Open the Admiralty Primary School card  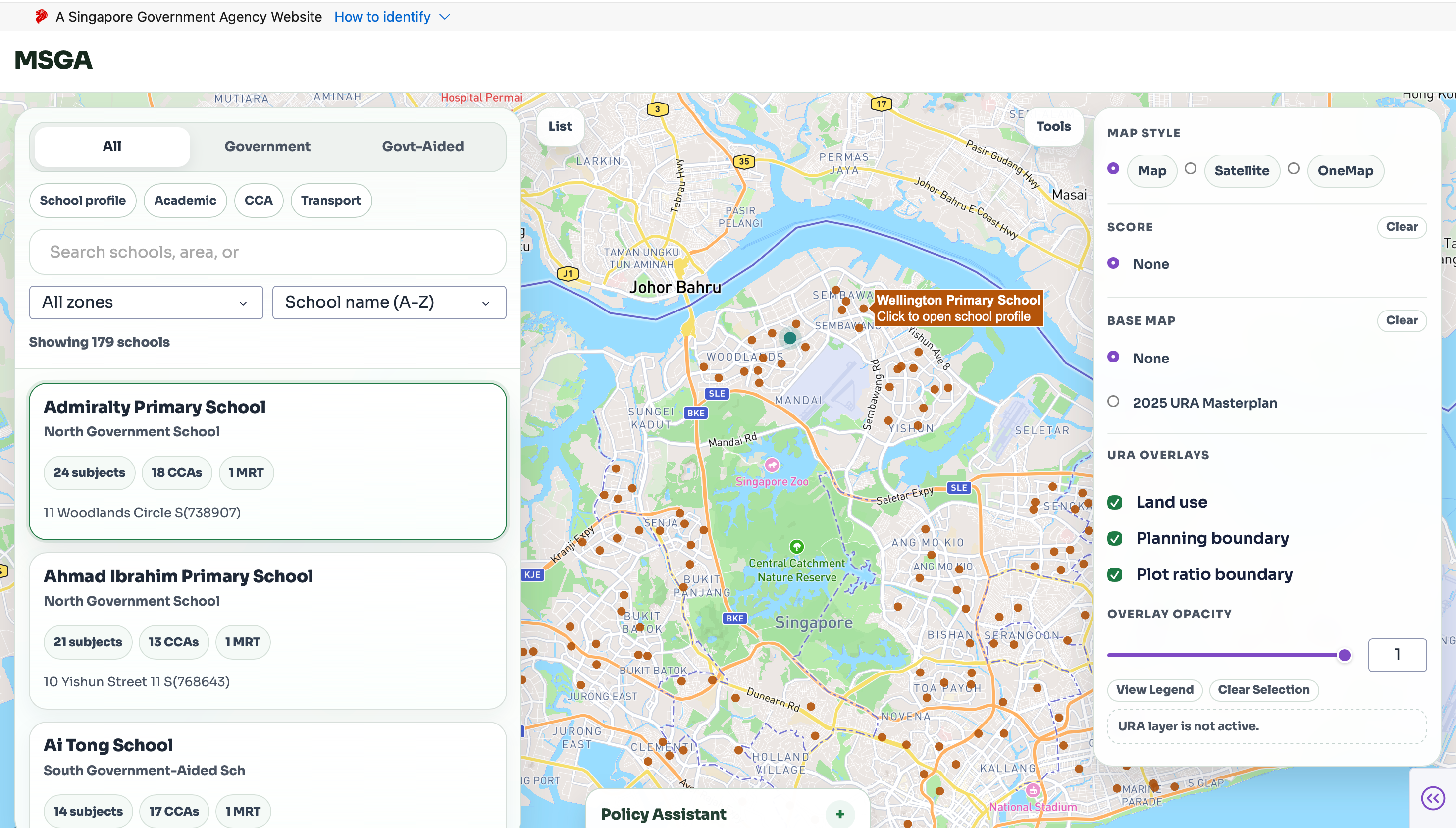click(x=268, y=461)
